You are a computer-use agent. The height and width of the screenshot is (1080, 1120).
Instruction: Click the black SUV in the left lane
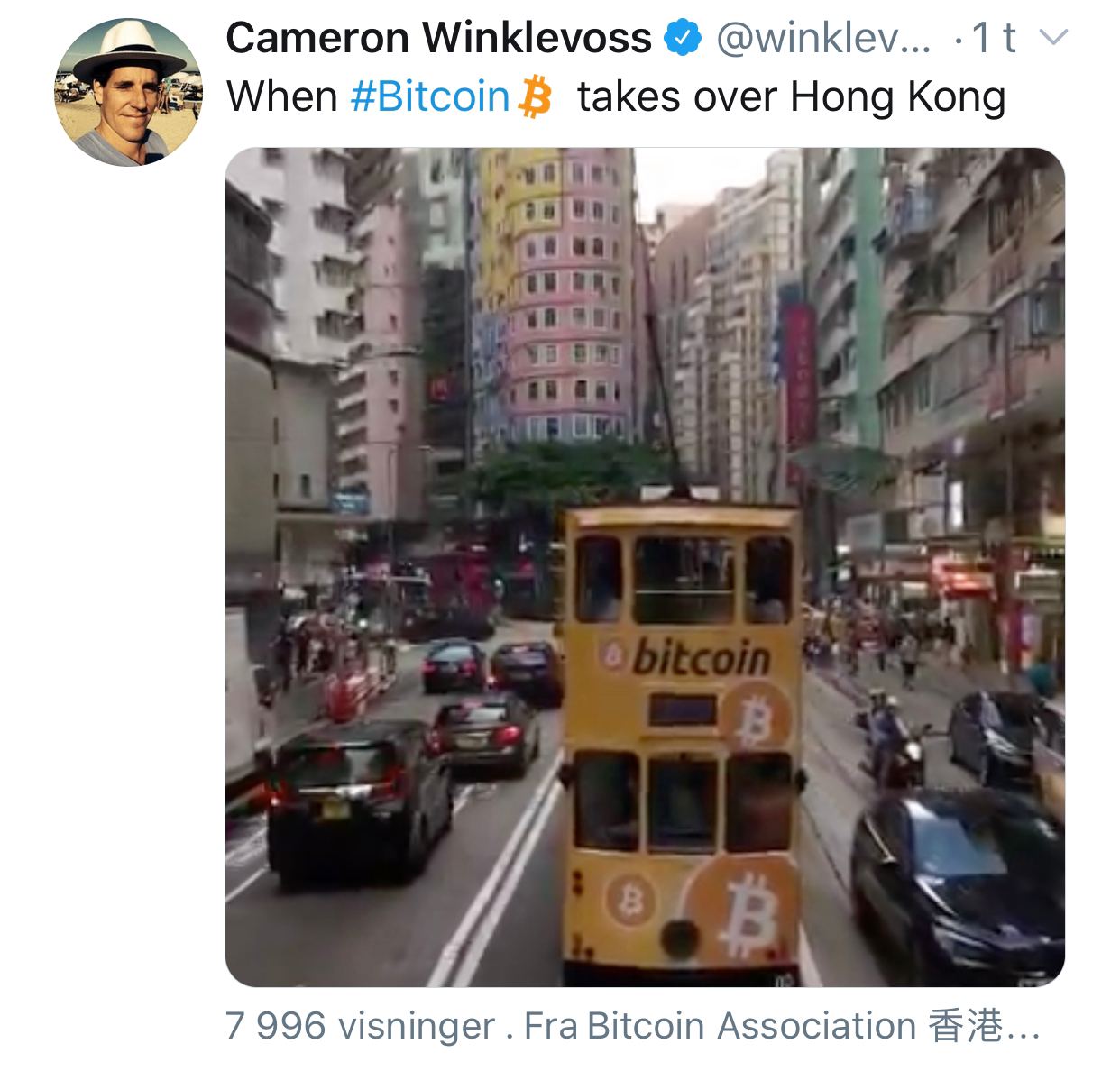[x=360, y=802]
